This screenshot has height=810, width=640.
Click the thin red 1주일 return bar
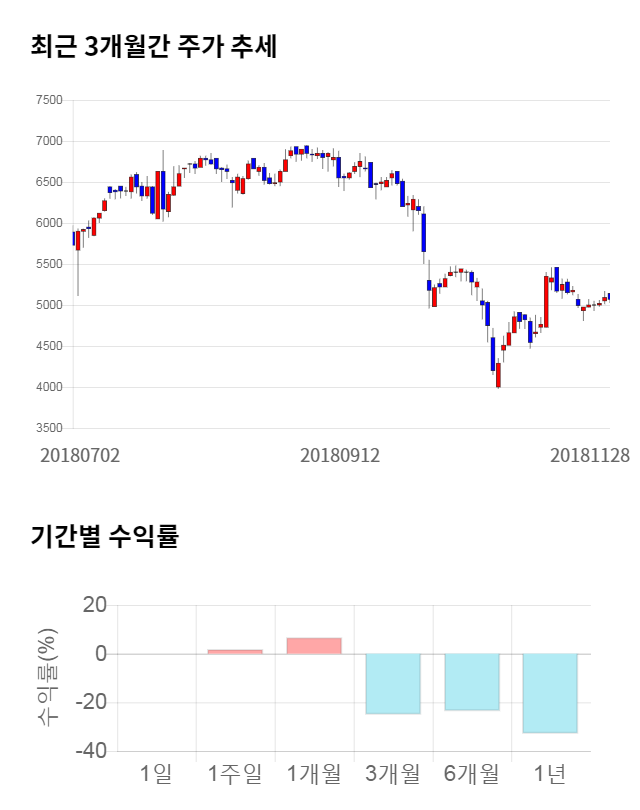[235, 652]
